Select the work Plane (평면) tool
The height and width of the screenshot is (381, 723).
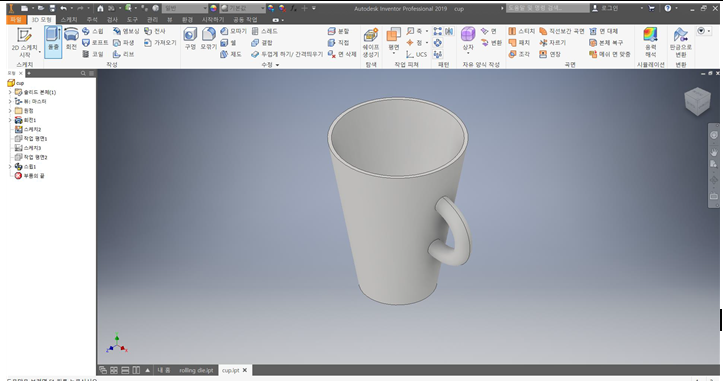point(393,41)
